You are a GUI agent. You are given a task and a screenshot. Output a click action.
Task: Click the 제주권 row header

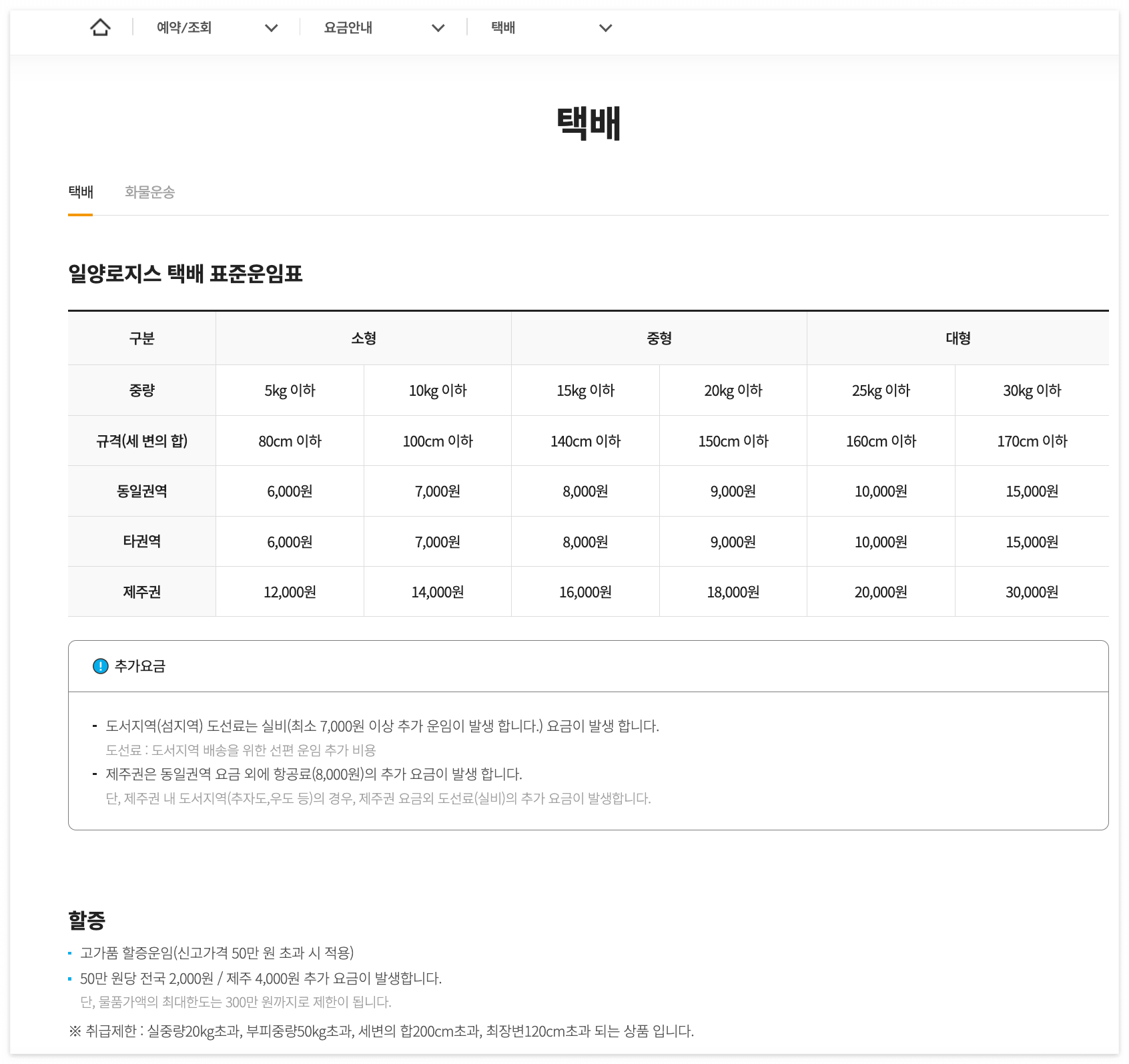click(x=141, y=592)
